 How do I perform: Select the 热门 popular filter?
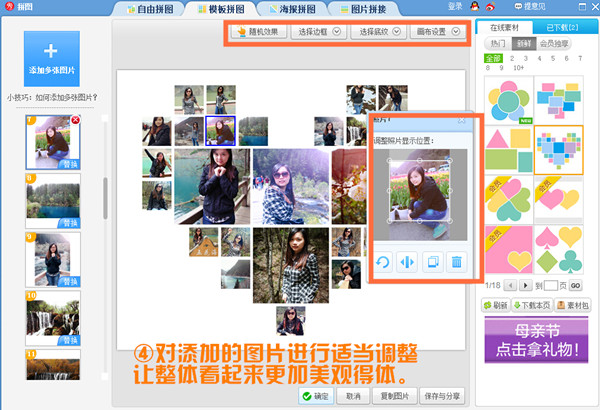[497, 44]
